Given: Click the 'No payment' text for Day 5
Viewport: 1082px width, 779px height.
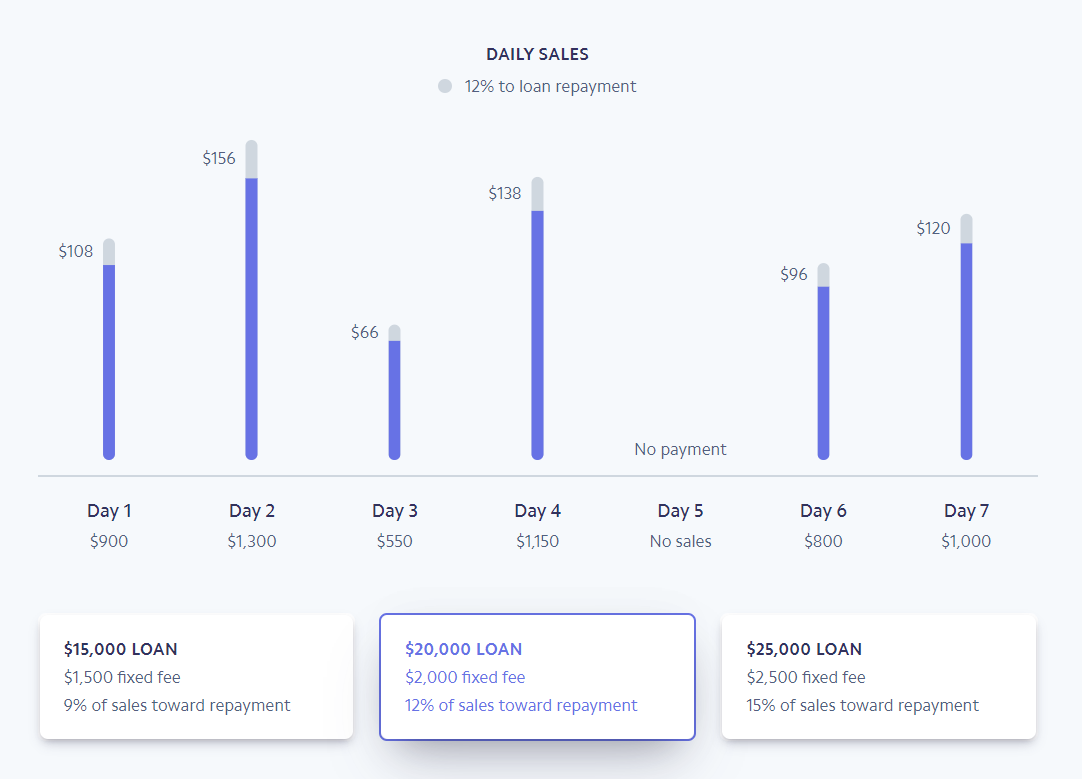Looking at the screenshot, I should tap(680, 449).
